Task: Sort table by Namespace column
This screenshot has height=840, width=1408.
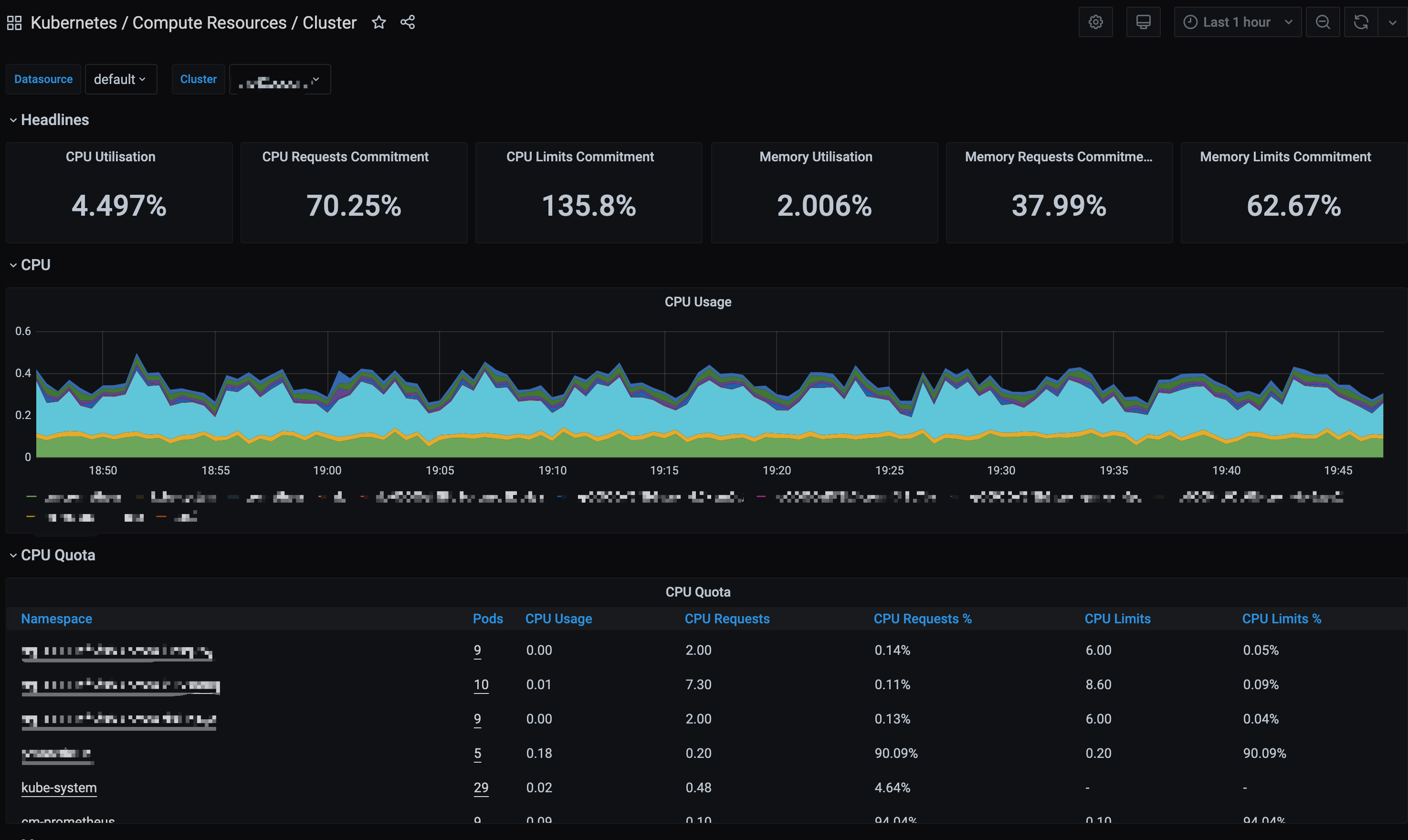Action: coord(57,619)
